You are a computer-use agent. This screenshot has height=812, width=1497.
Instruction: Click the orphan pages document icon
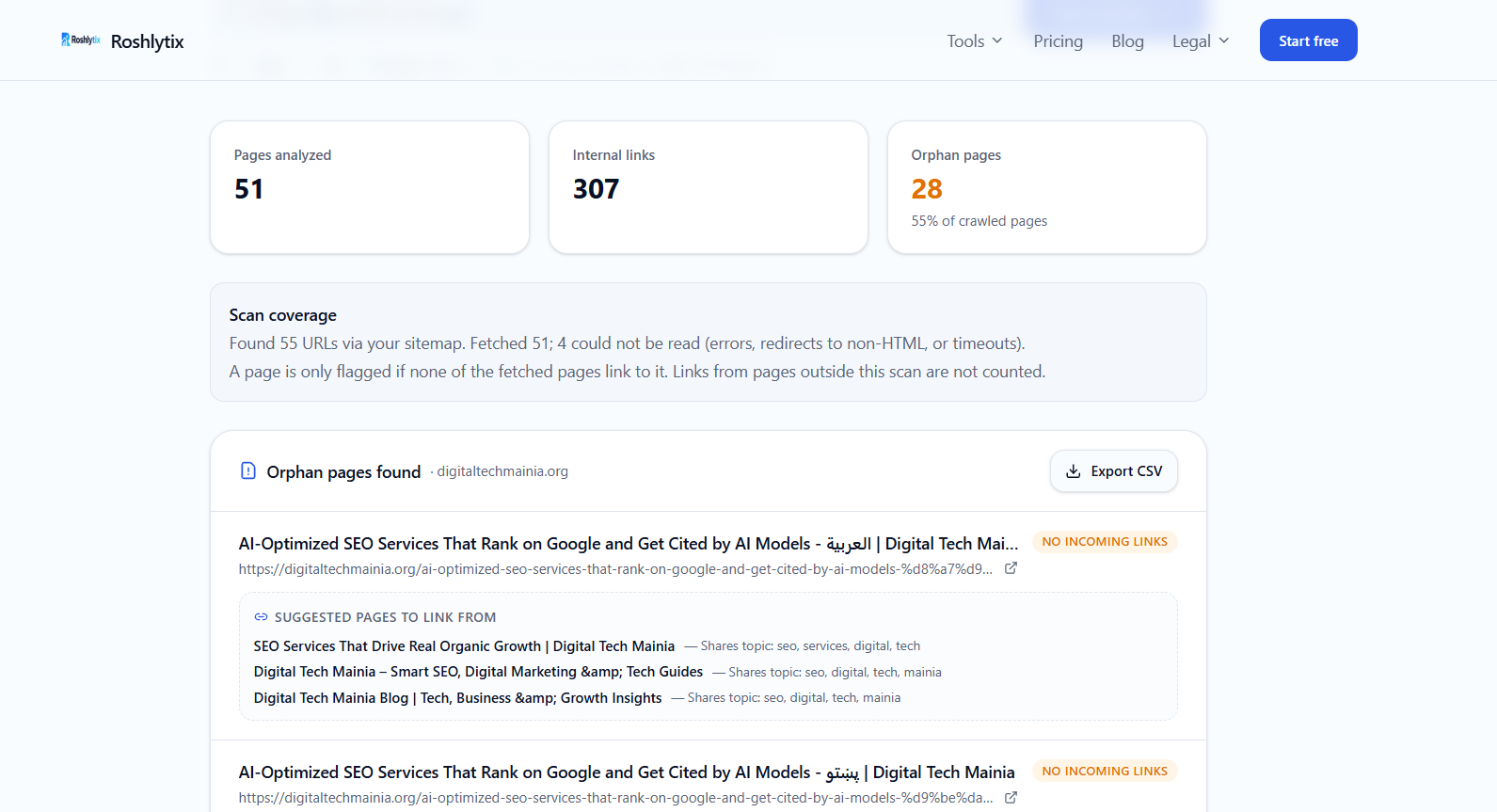coord(248,470)
